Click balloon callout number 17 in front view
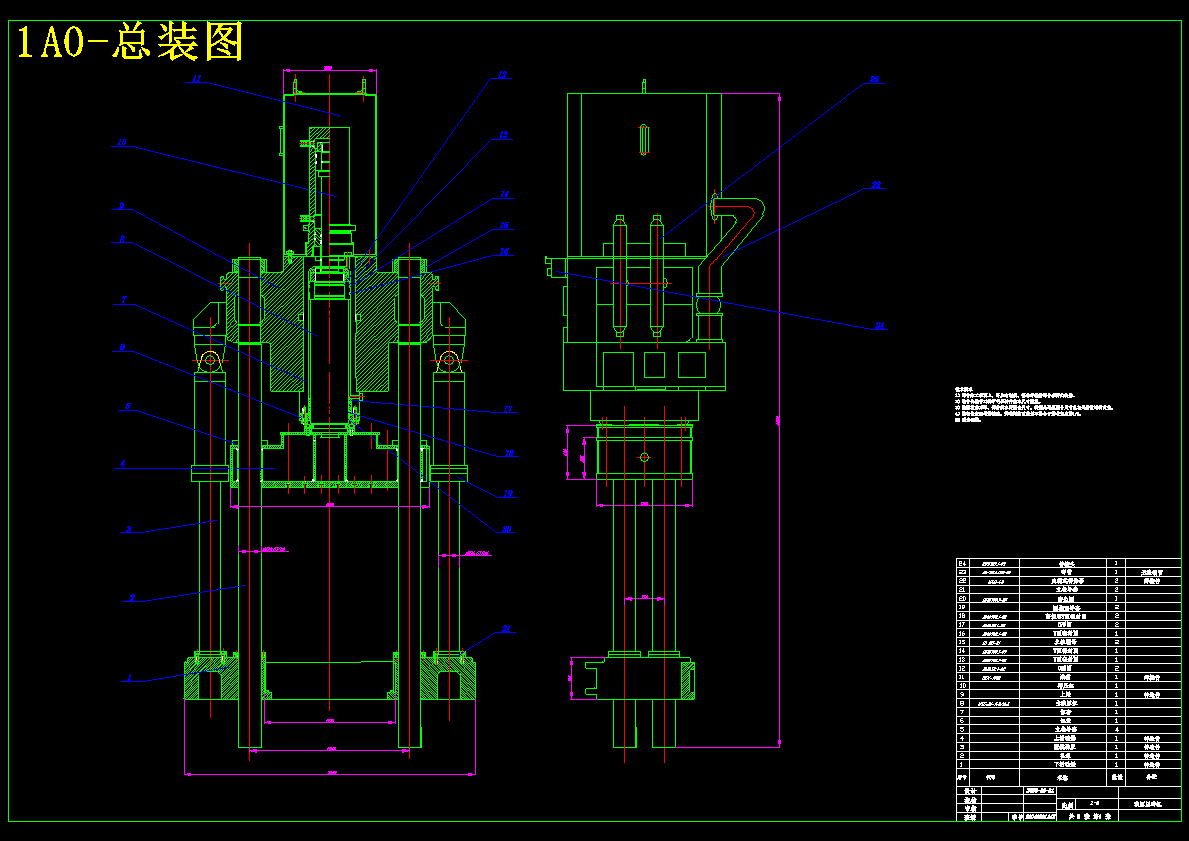Screen dimensions: 1189x841 pyautogui.click(x=508, y=410)
